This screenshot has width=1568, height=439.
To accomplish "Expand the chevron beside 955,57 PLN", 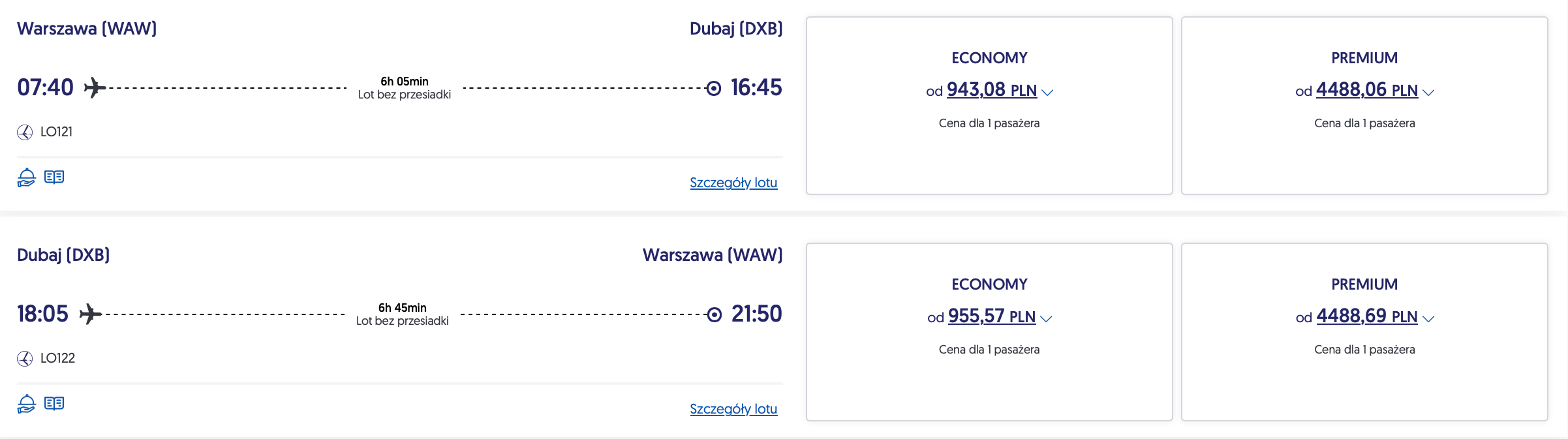I will pos(1046,319).
